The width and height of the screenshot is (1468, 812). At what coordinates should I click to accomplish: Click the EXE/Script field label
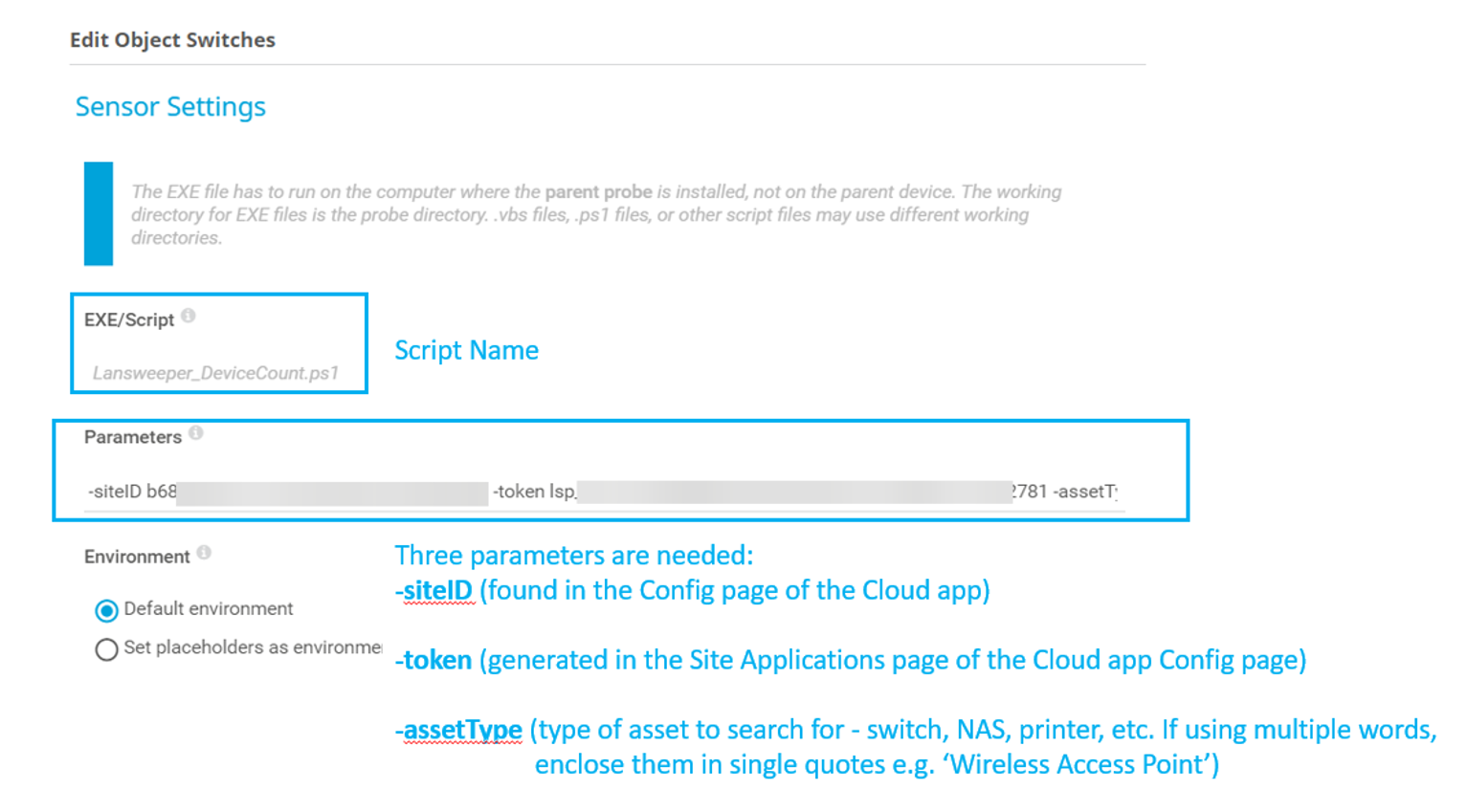[129, 320]
